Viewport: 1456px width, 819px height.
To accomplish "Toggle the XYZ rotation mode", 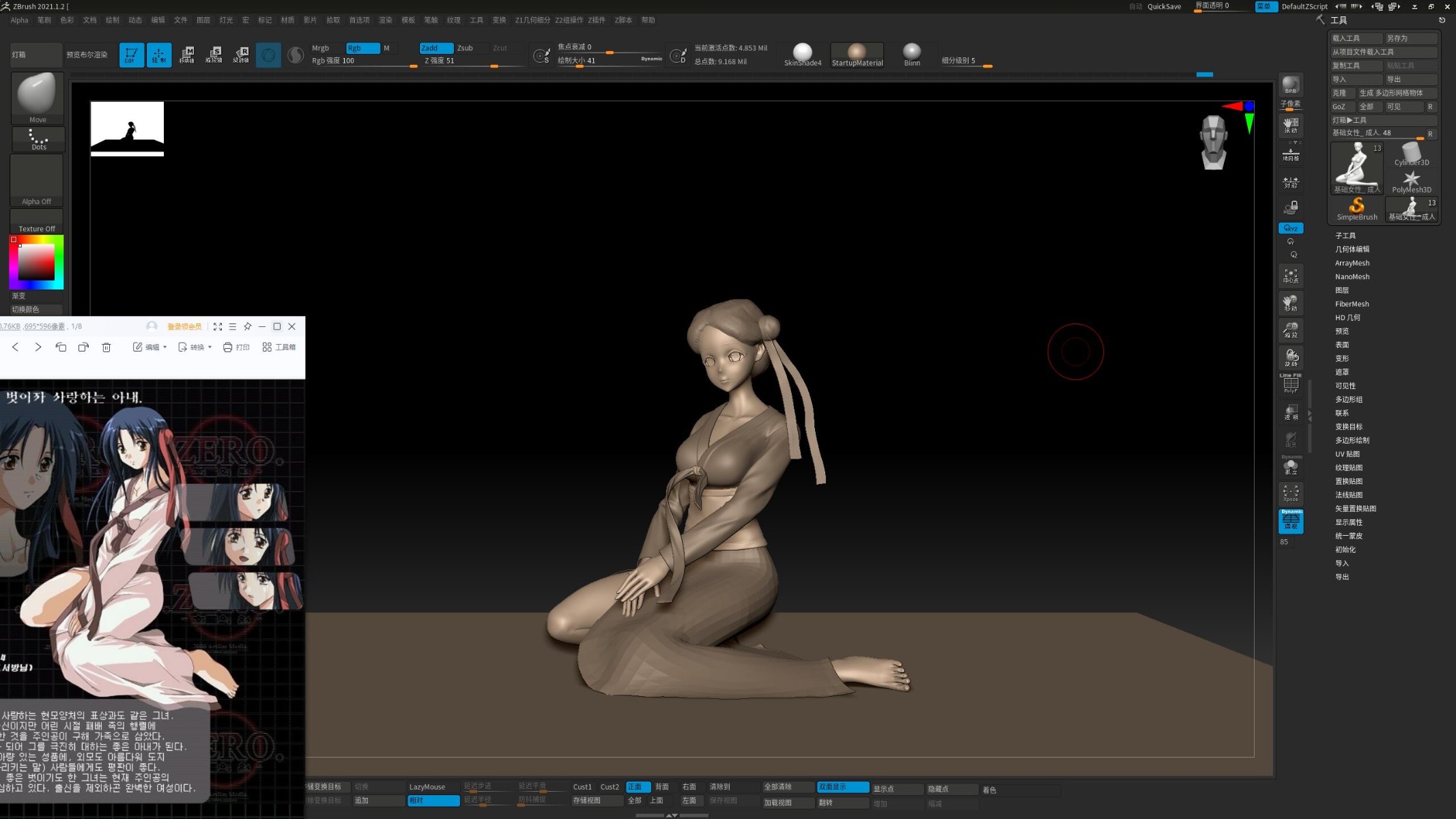I will pos(1290,228).
